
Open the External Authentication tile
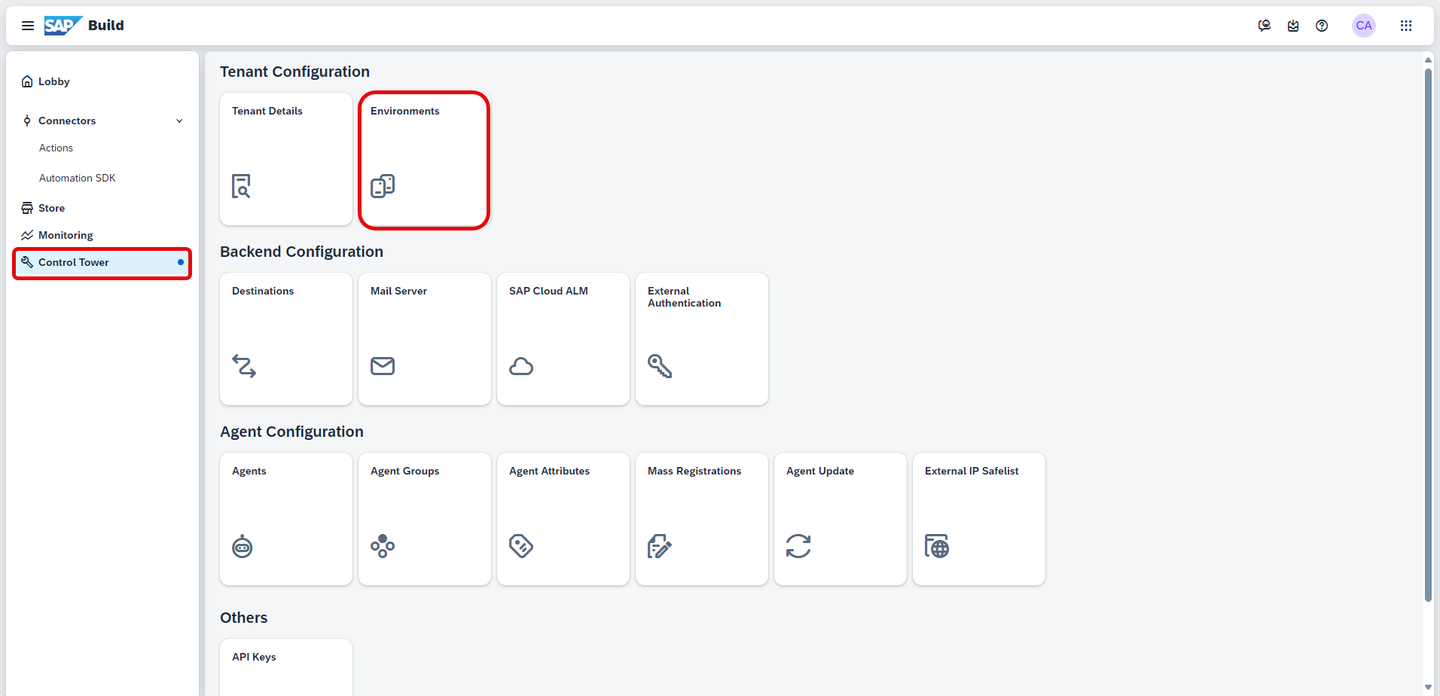click(702, 339)
